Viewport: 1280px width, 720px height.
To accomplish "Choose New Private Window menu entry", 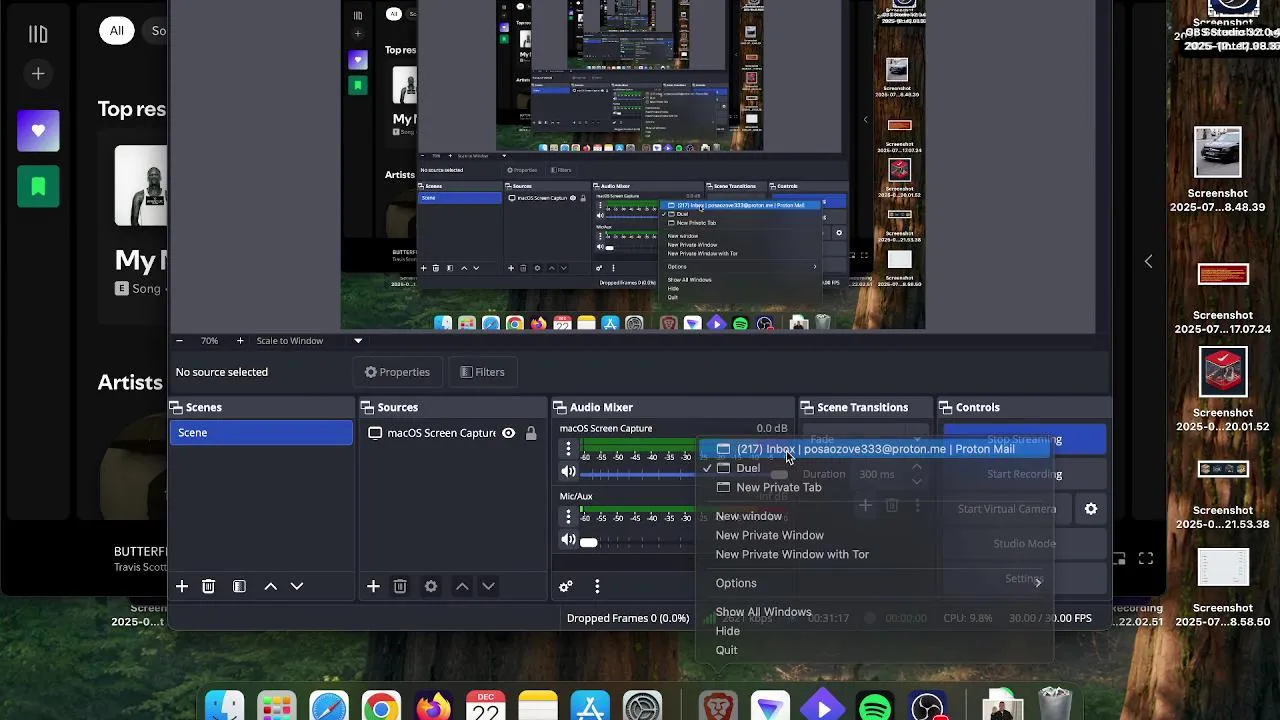I will (769, 535).
